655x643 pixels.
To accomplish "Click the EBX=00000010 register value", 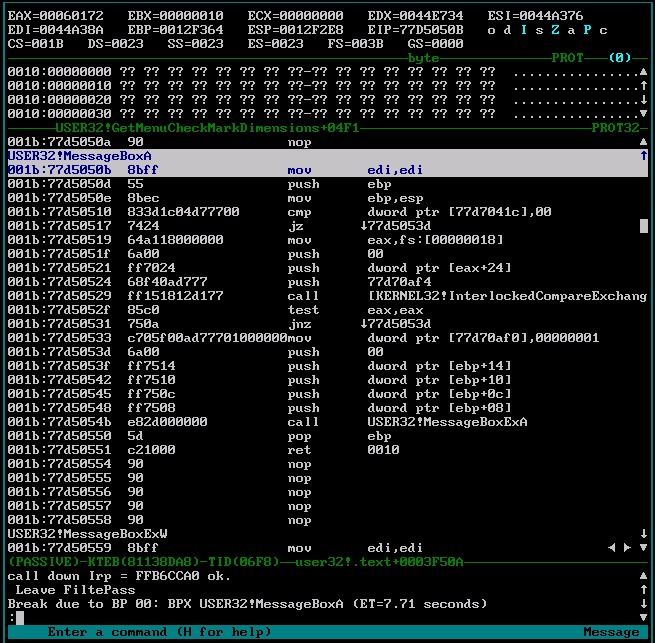I will coord(175,16).
